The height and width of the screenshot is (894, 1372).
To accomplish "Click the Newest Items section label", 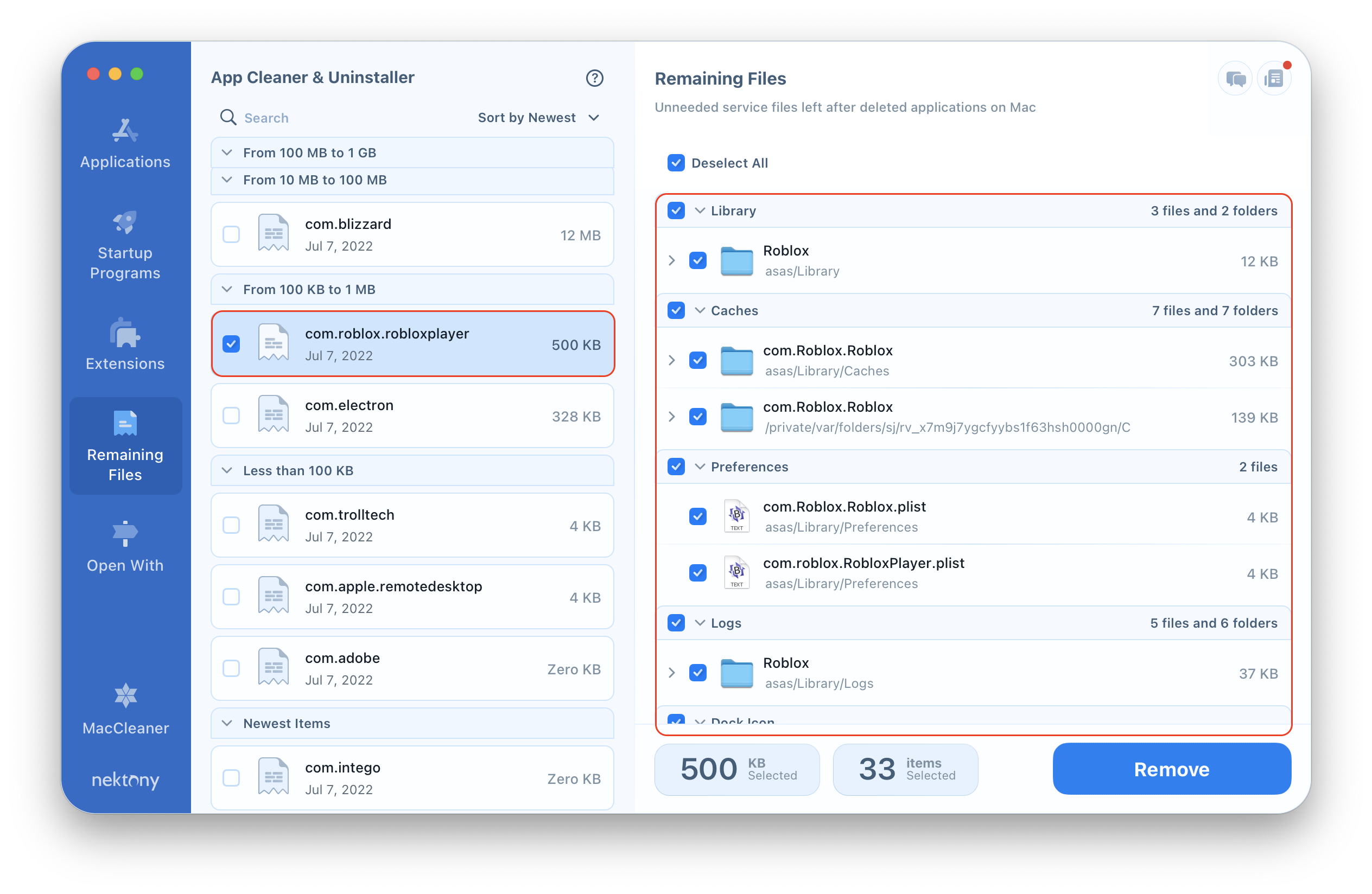I will [x=287, y=722].
